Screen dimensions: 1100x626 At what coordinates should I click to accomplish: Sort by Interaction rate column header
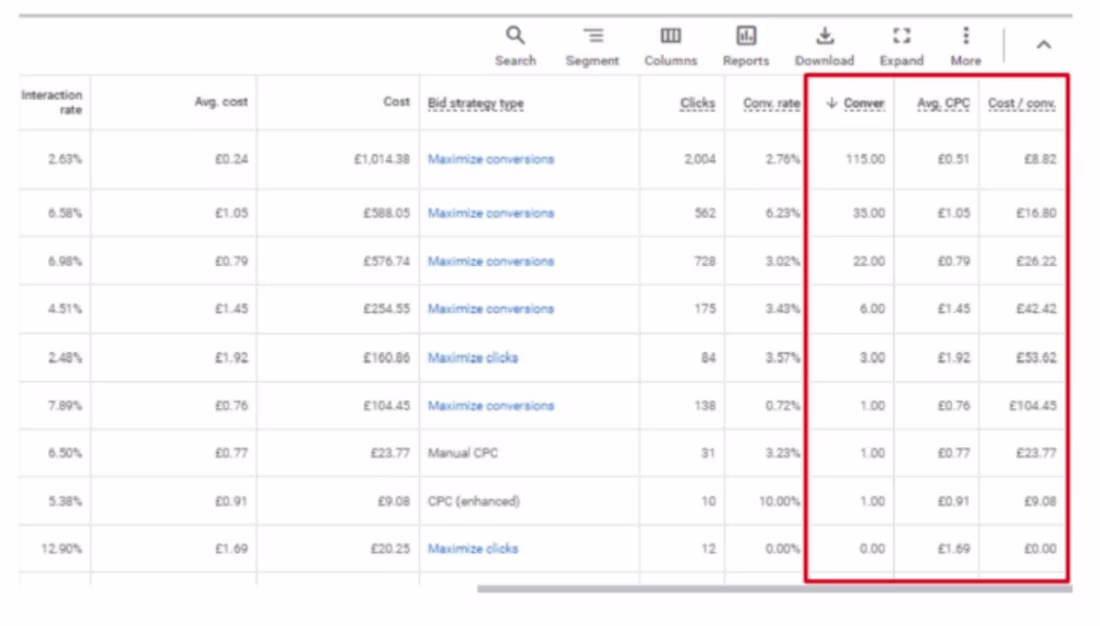pyautogui.click(x=52, y=102)
